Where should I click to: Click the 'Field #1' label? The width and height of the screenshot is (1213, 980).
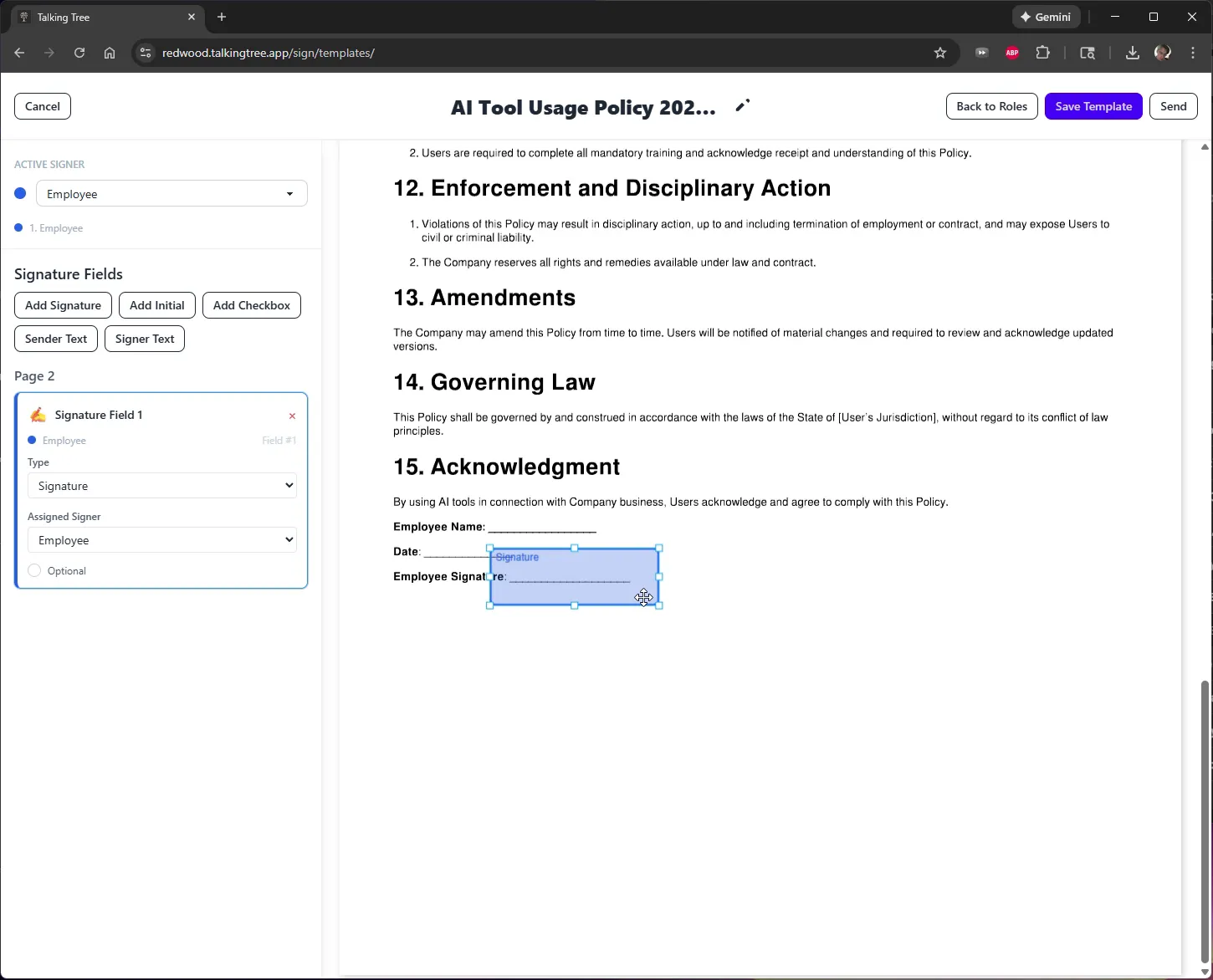279,441
